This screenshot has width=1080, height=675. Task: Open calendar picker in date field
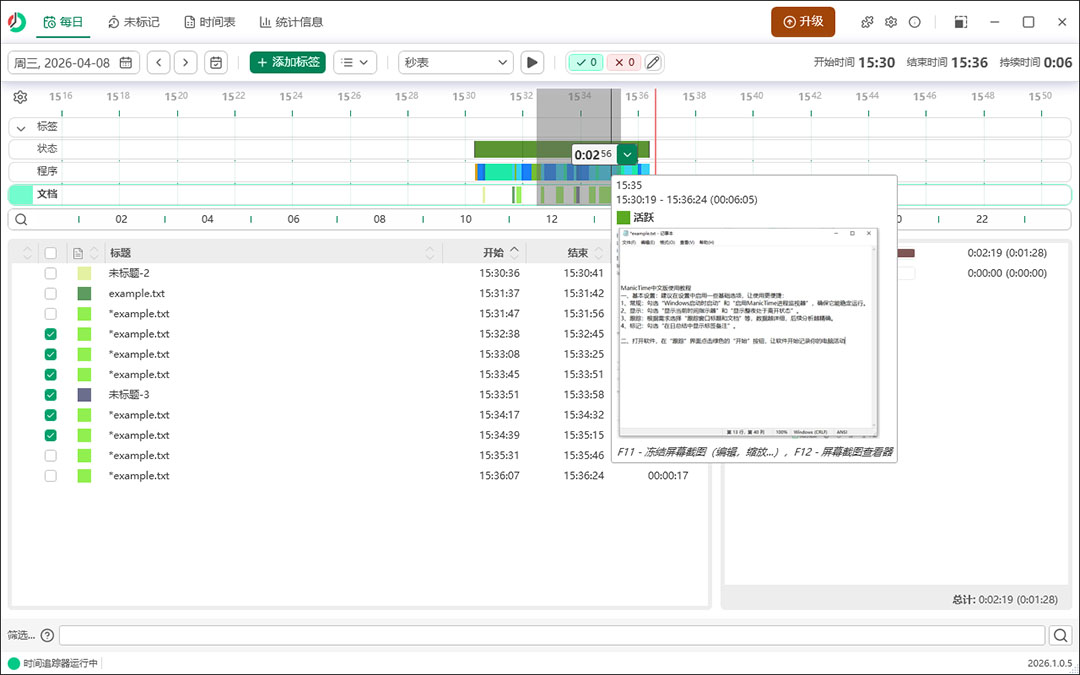(126, 63)
